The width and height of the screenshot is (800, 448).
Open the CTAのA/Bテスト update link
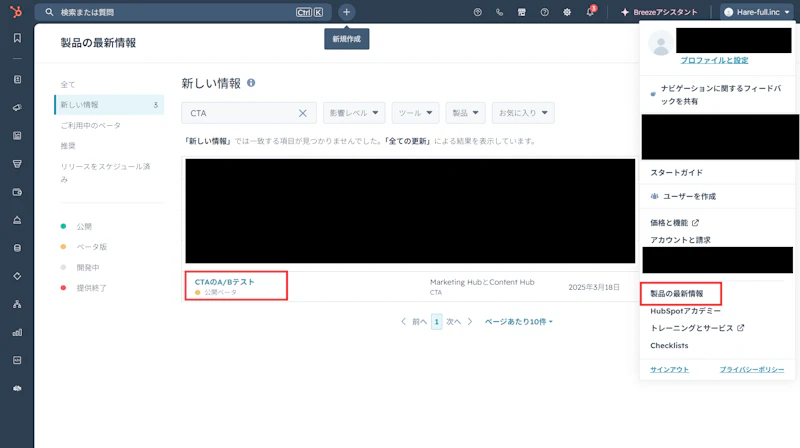click(224, 282)
